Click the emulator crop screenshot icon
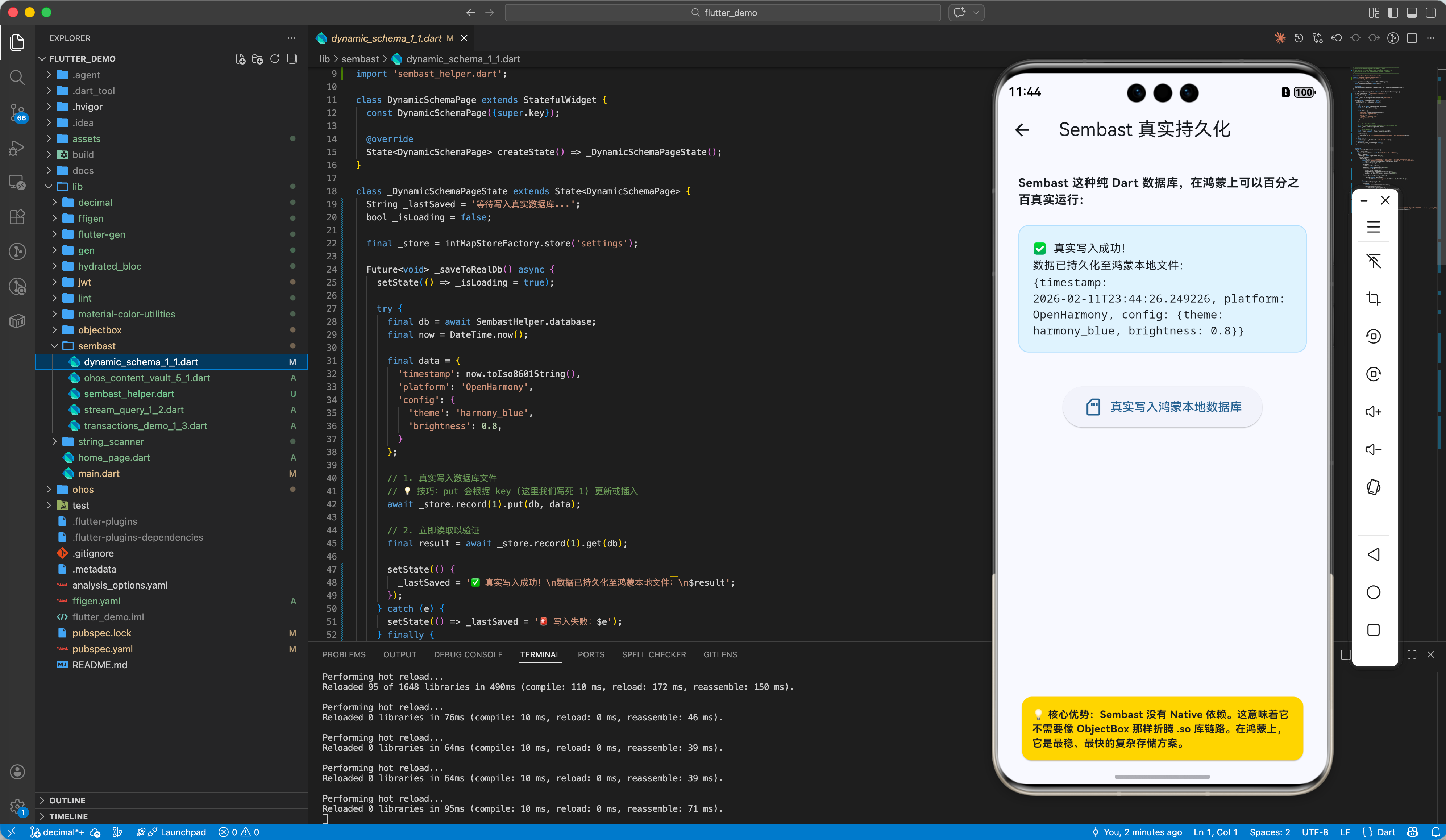This screenshot has width=1446, height=840. coord(1373,298)
